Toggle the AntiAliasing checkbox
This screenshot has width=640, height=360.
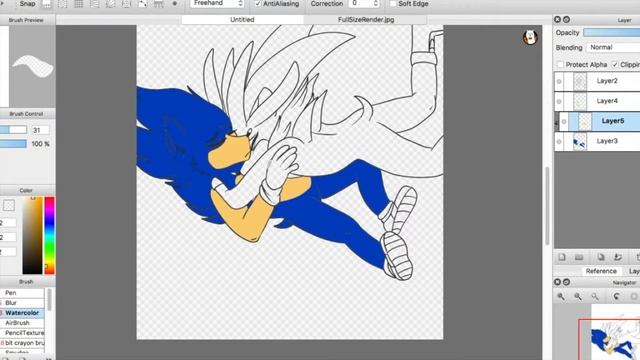click(x=258, y=4)
